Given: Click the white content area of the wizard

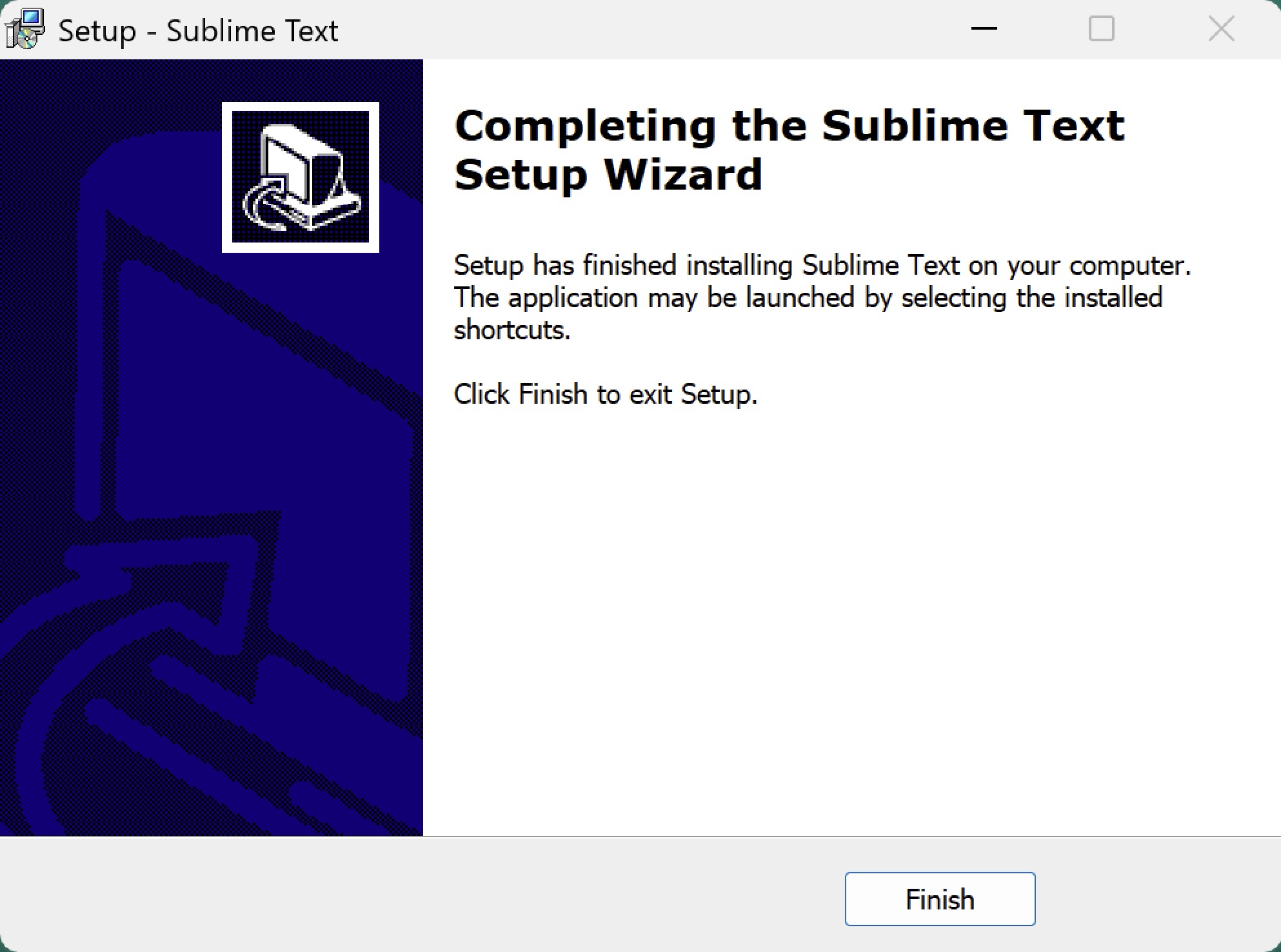Looking at the screenshot, I should 839,580.
